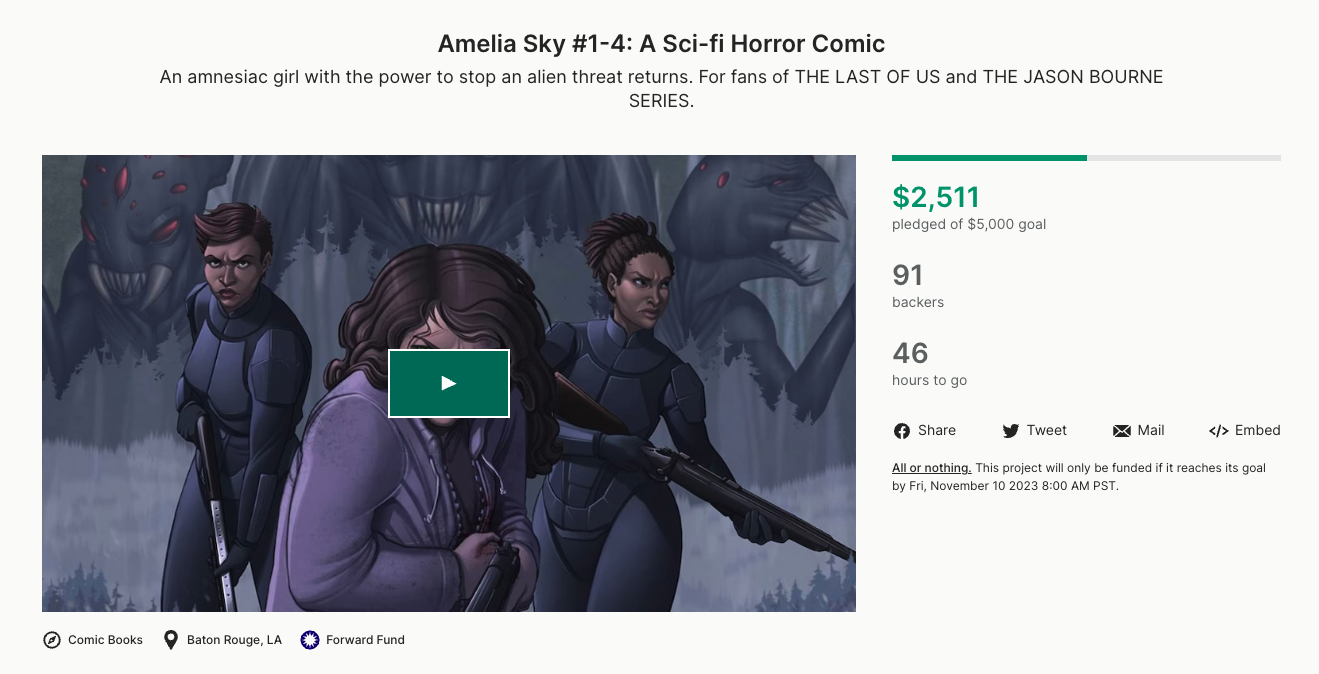Click the green funding progress bar

989,158
